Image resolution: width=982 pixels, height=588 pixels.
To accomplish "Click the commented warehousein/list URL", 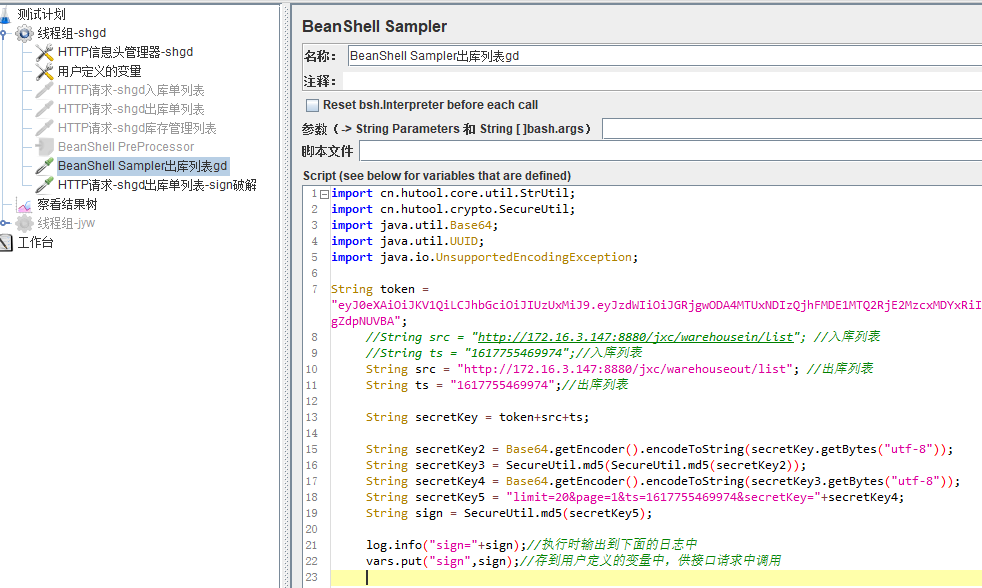I will click(x=635, y=337).
